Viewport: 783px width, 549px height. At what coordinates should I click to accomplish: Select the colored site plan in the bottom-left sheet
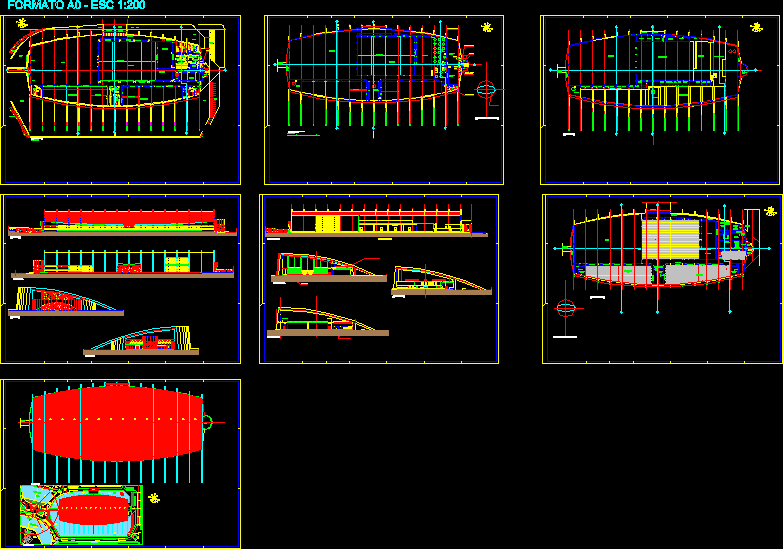81,514
